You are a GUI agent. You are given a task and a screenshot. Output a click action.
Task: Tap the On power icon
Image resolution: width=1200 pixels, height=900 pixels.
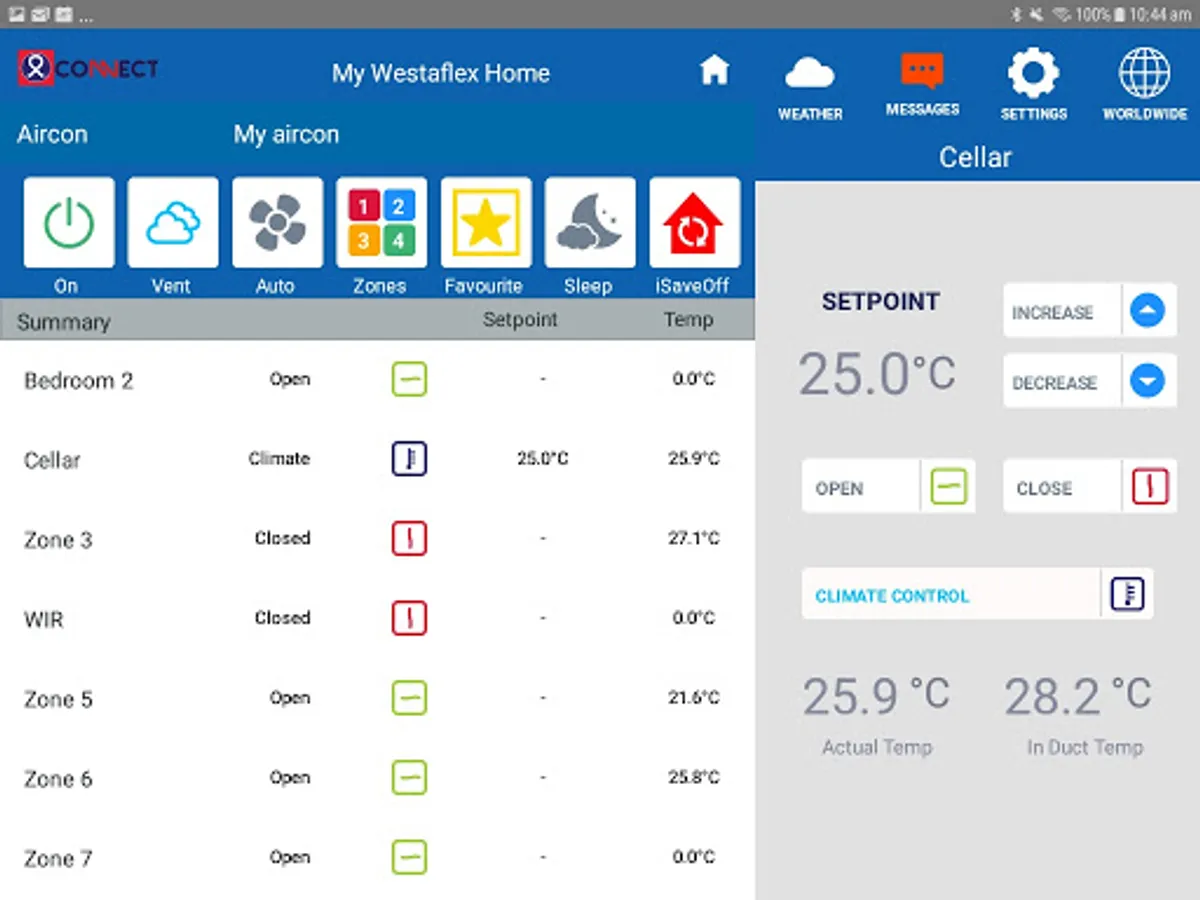(x=69, y=222)
